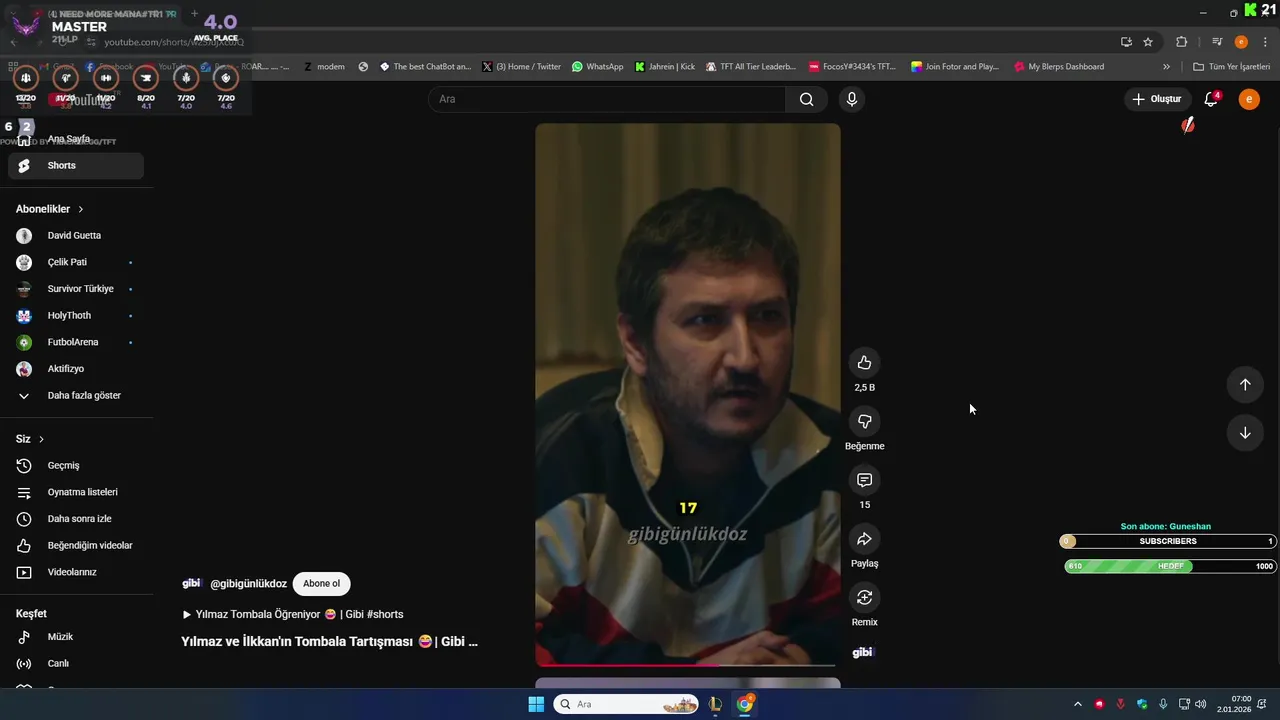Open Aktifizyo subscription
The height and width of the screenshot is (720, 1280).
[76, 369]
